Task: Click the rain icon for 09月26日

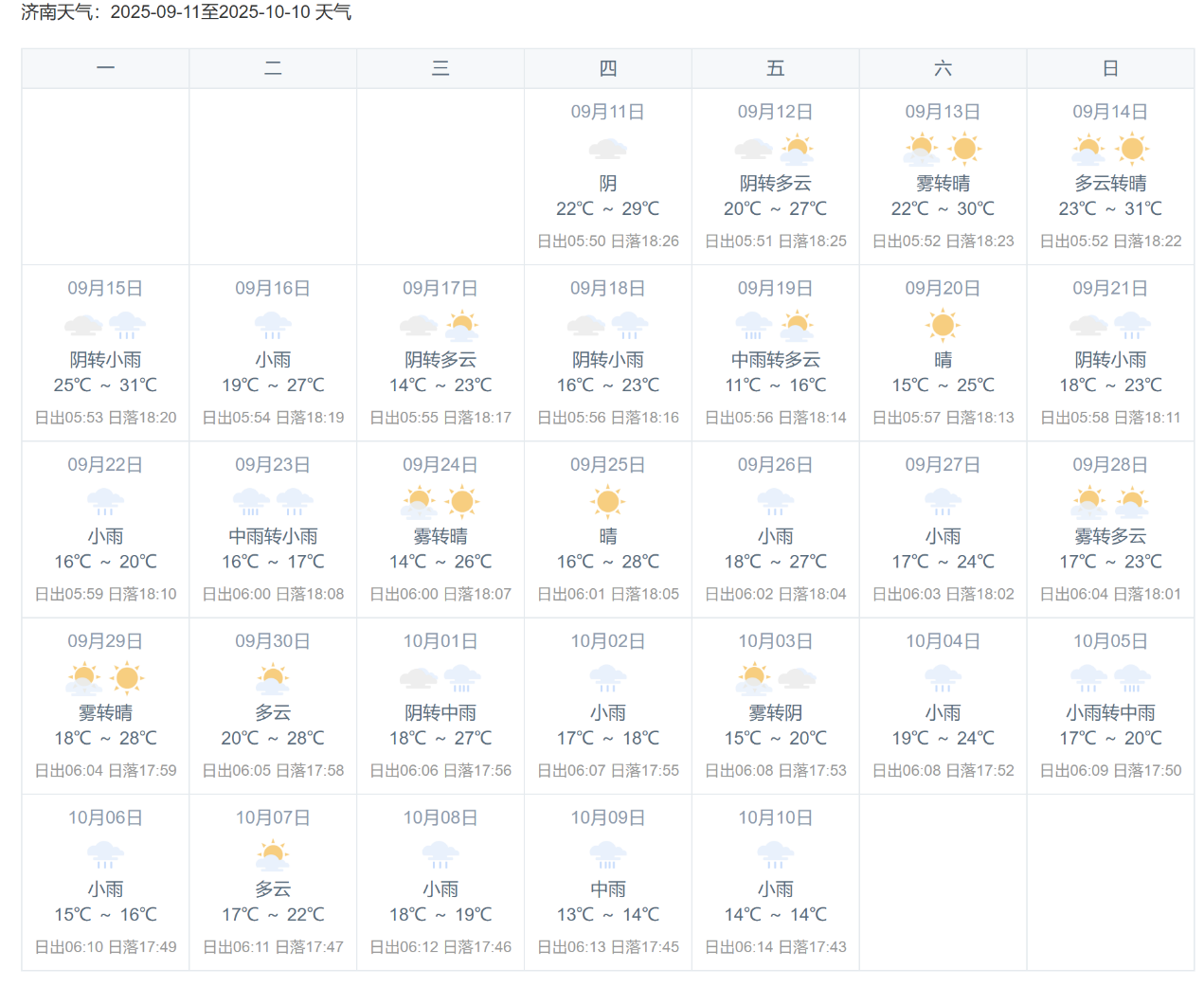Action: click(x=775, y=502)
